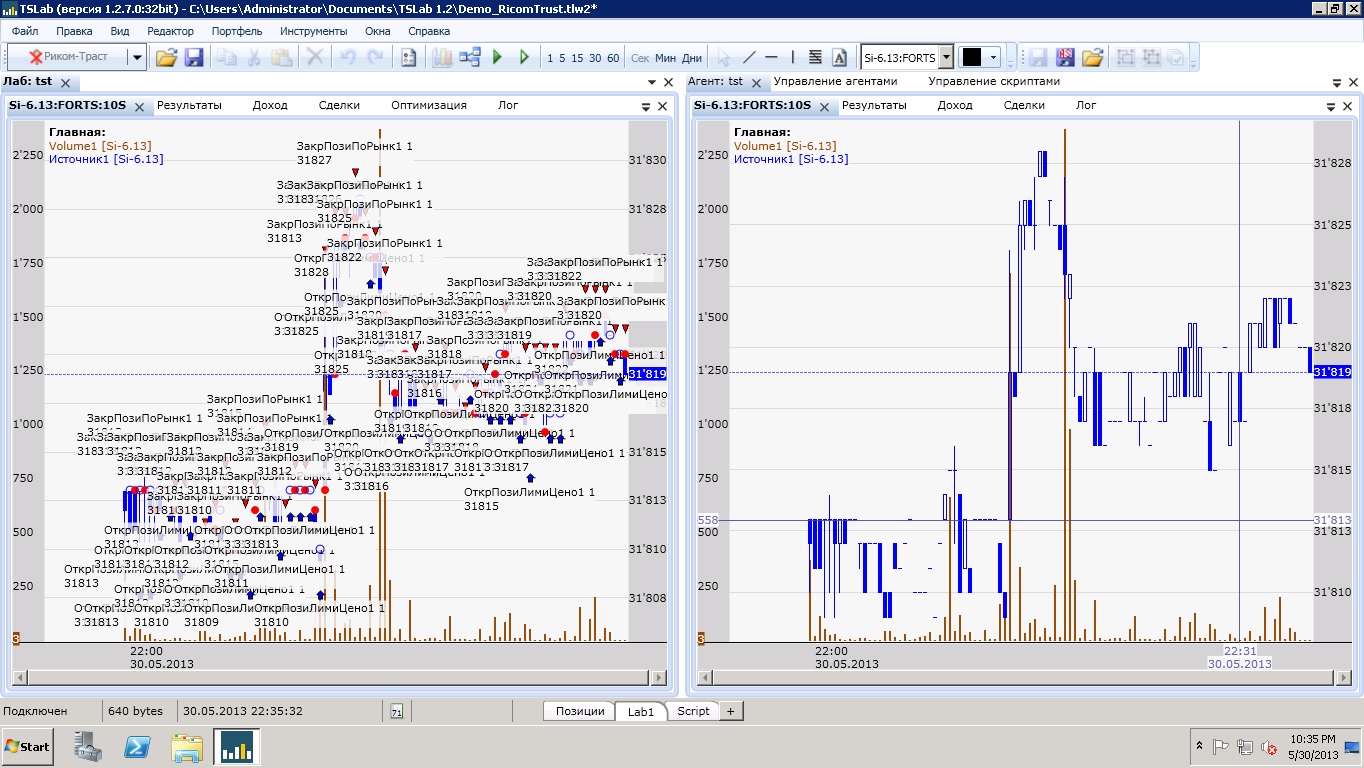Click the calendar icon in the status bar
Image resolution: width=1364 pixels, height=768 pixels.
[396, 711]
